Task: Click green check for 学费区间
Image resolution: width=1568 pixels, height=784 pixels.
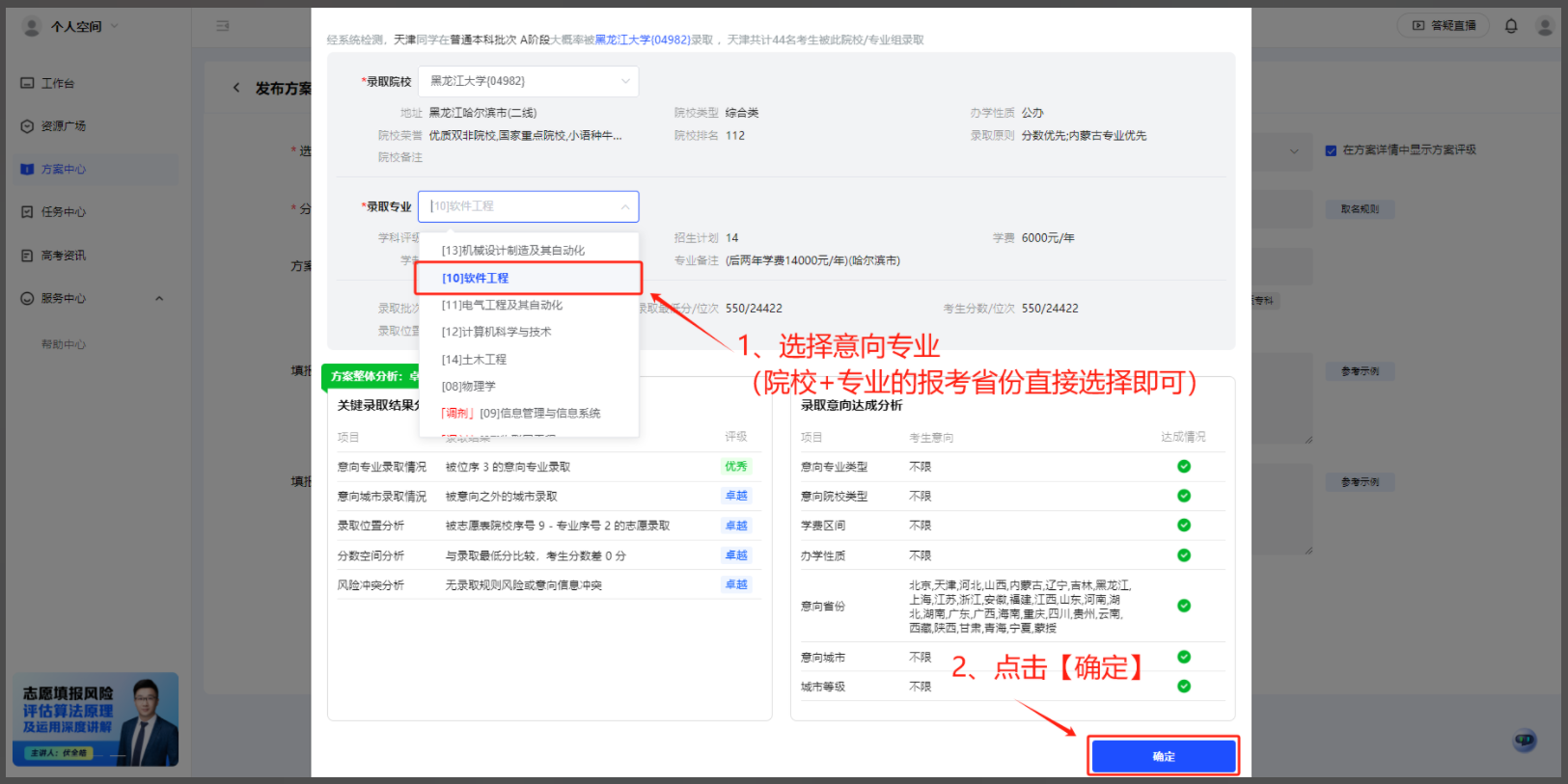Action: tap(1184, 526)
